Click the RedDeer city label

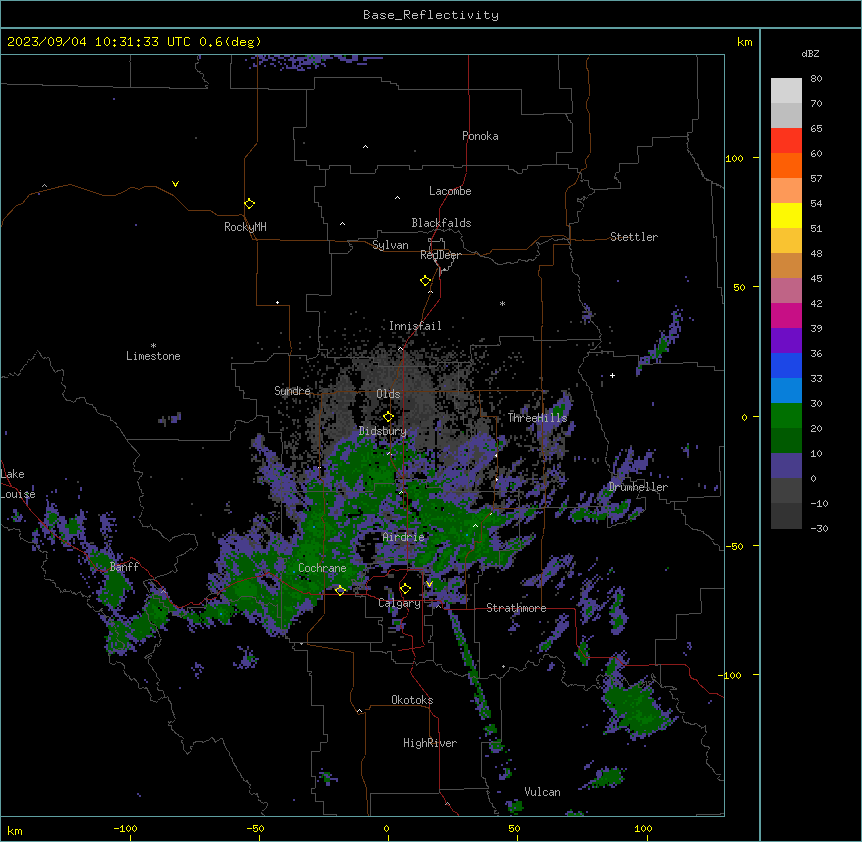coord(440,255)
